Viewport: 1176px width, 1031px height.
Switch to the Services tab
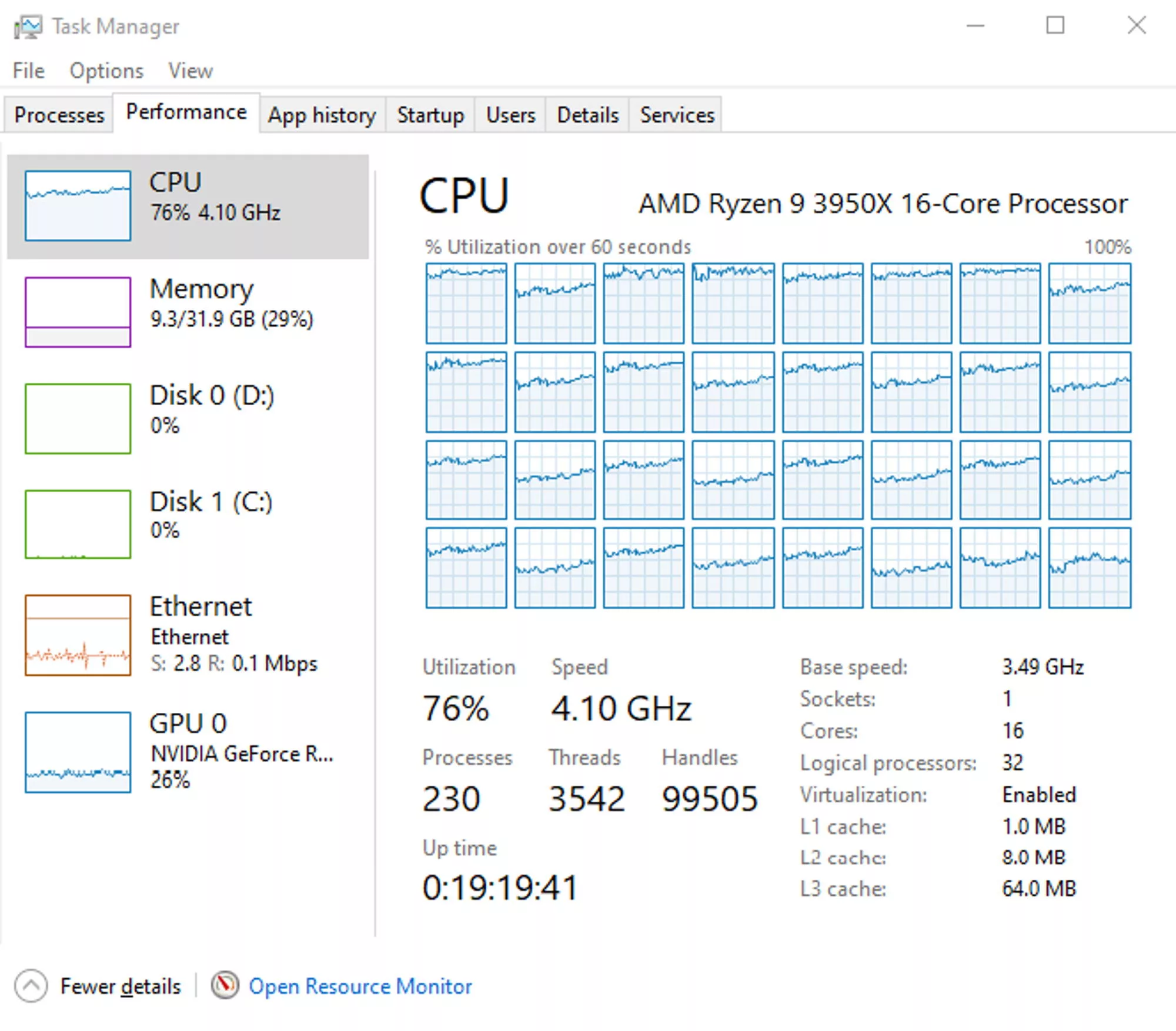[x=677, y=115]
